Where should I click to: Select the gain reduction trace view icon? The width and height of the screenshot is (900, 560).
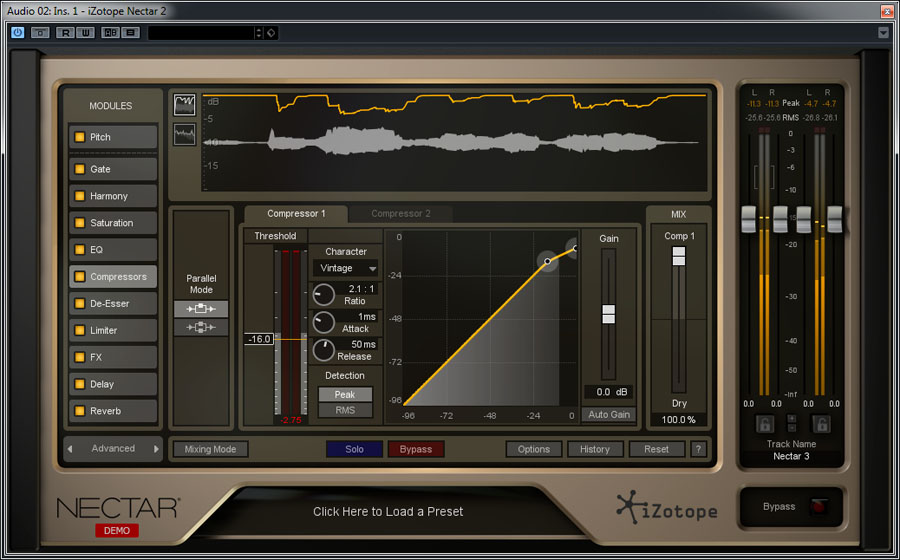coord(184,105)
